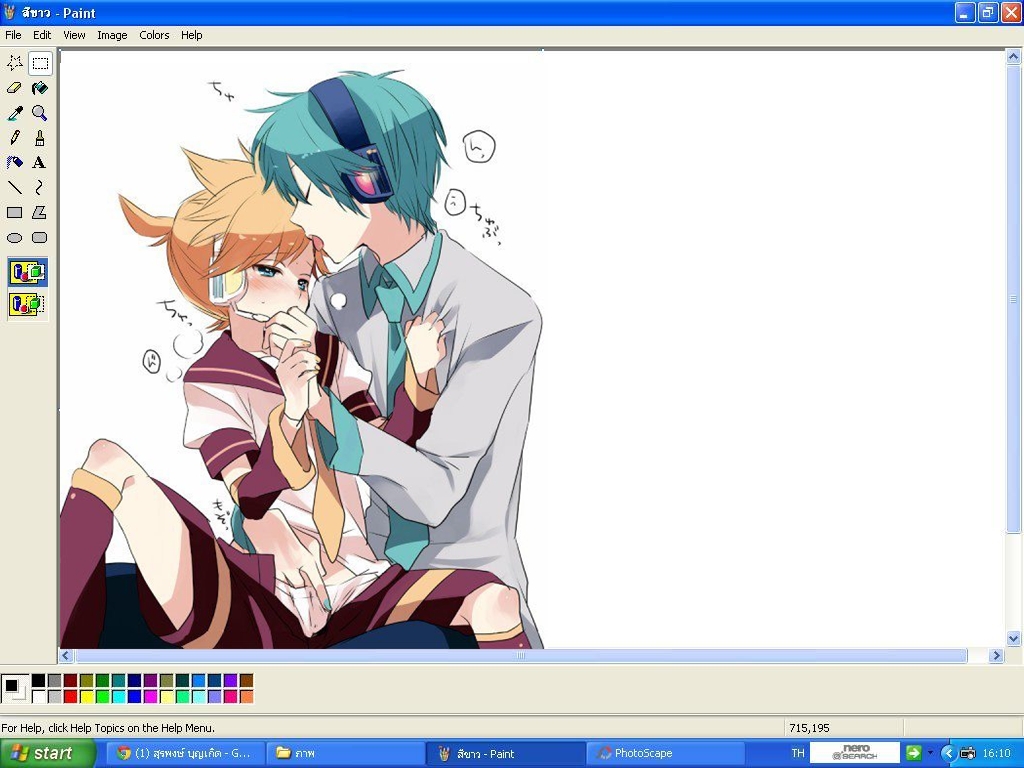Activate the Pick Color eyedropper
Viewport: 1024px width, 768px height.
pyautogui.click(x=14, y=113)
